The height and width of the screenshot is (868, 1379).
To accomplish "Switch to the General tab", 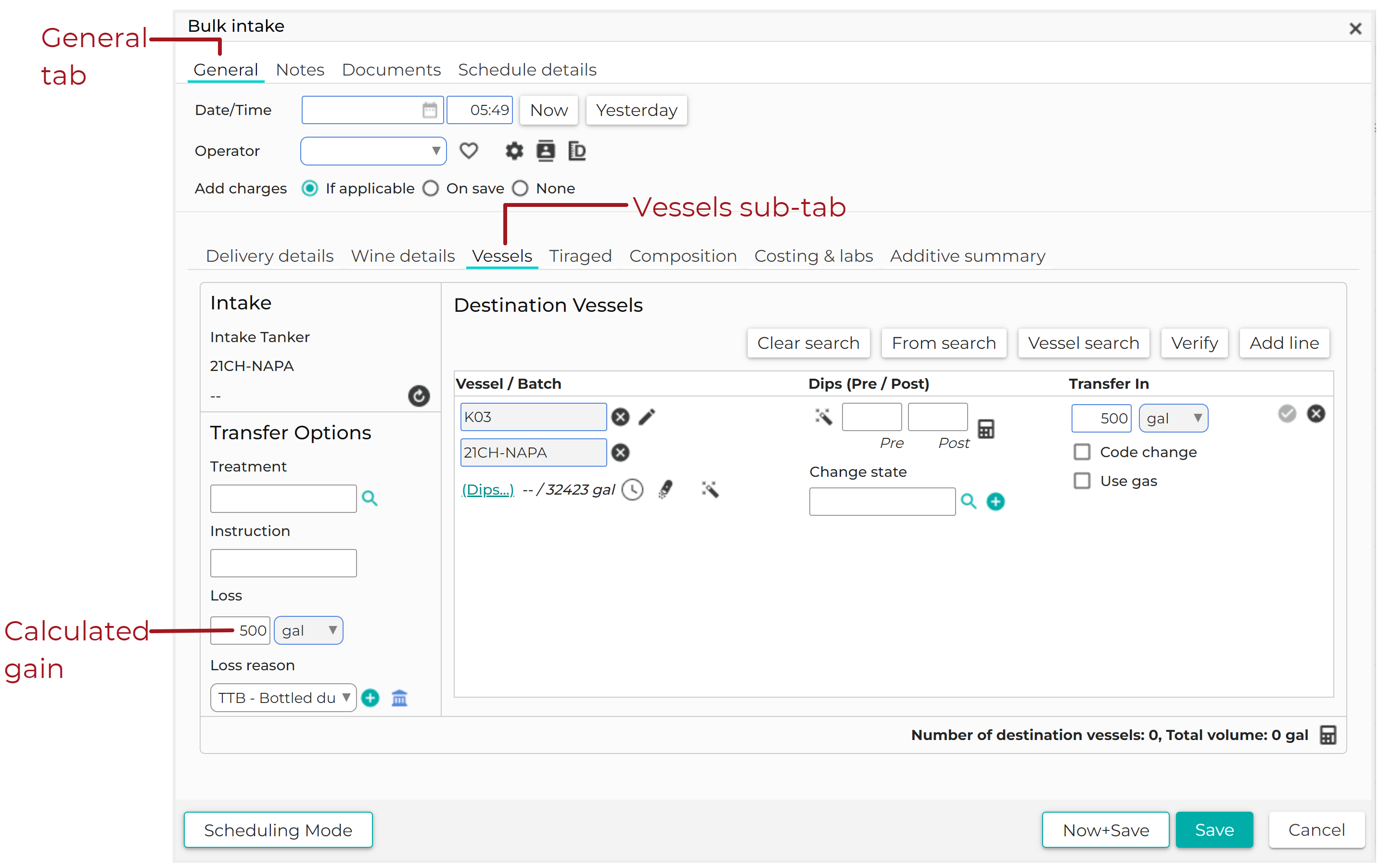I will point(226,70).
